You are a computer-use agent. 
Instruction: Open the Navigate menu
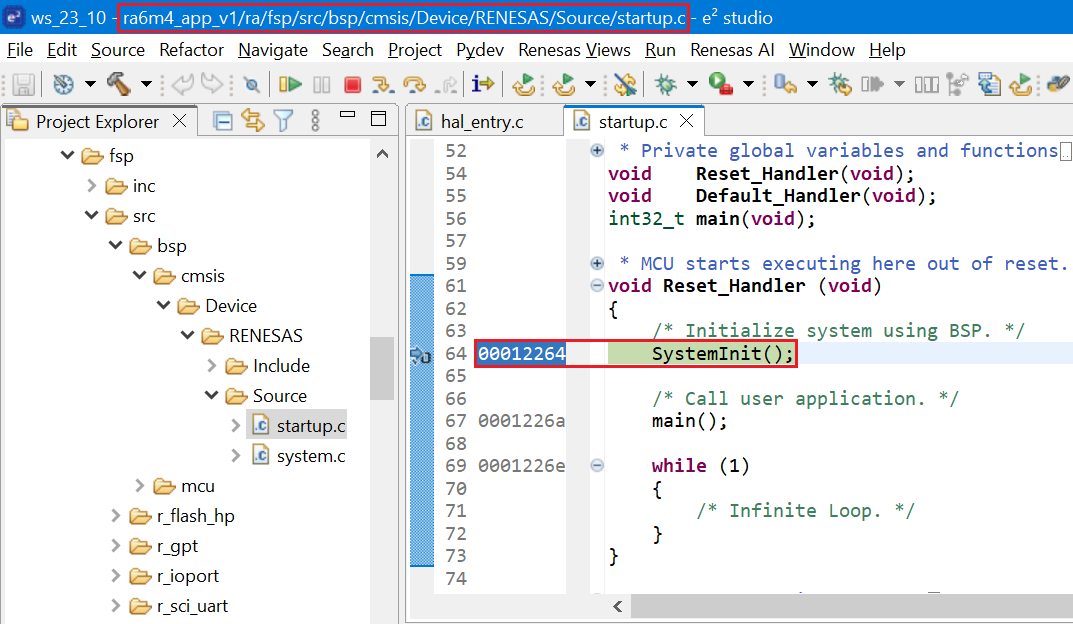273,50
